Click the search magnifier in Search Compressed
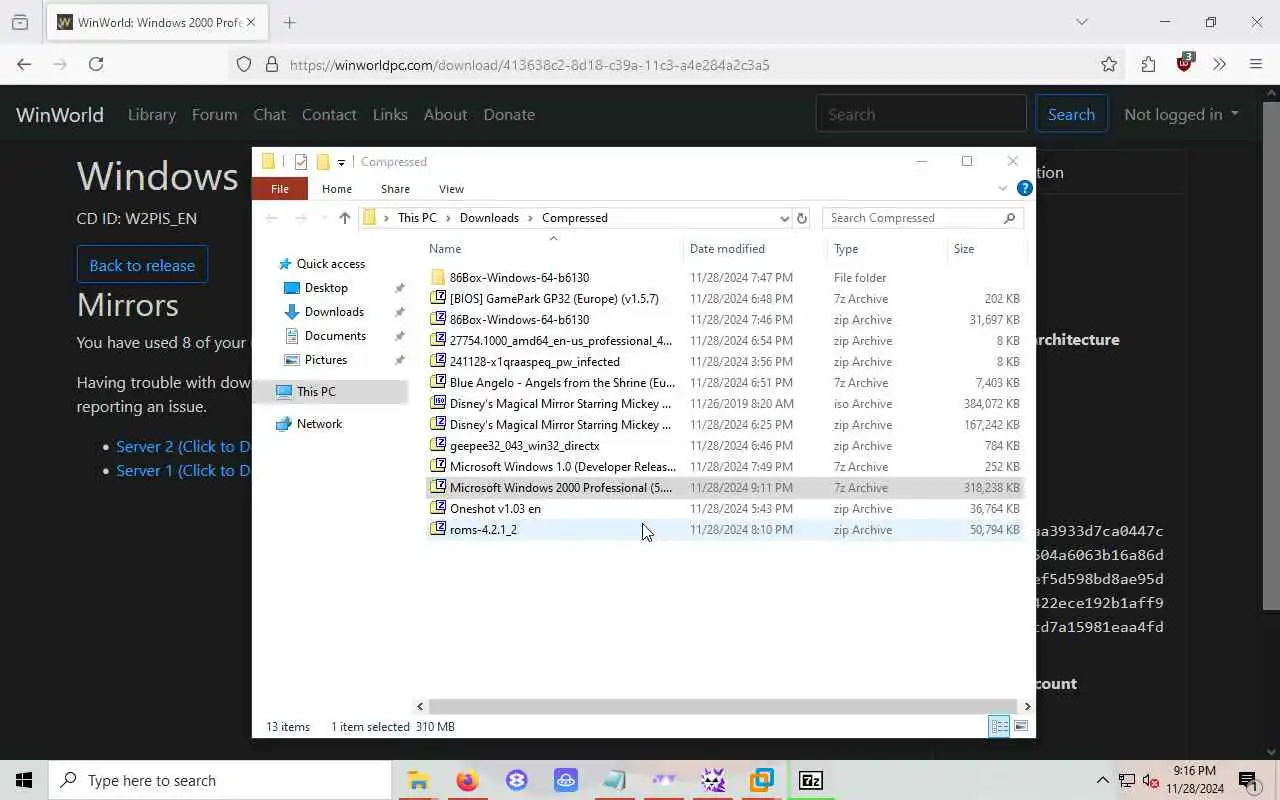Screen dimensions: 1280x800 (x=1009, y=218)
